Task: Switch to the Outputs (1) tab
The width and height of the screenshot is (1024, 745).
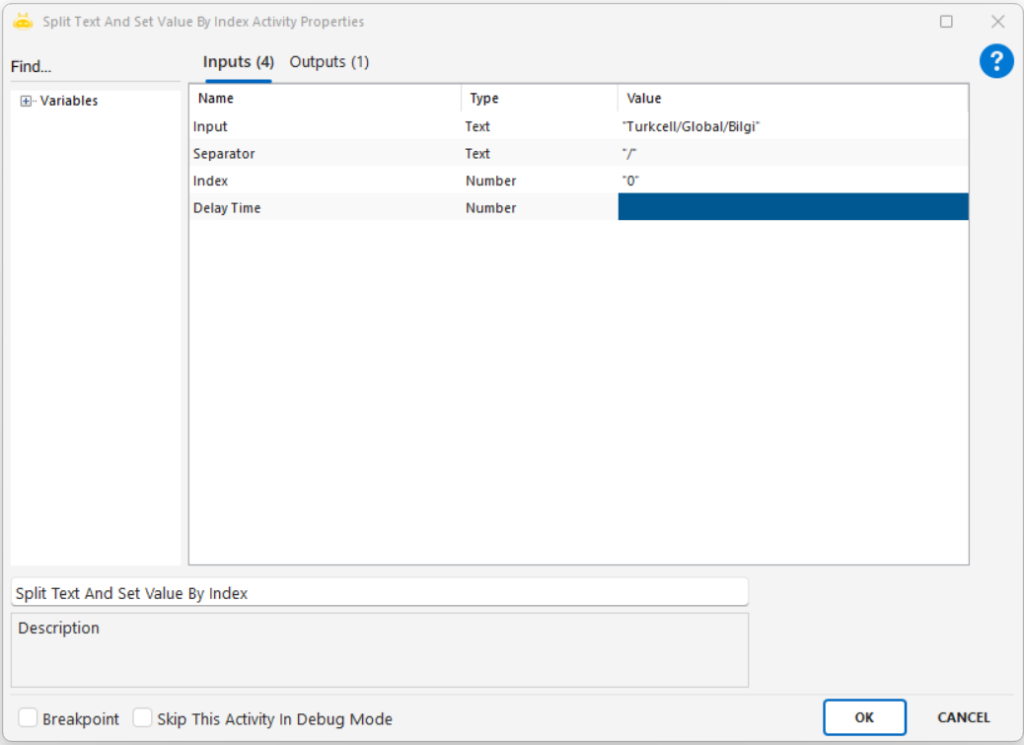Action: pos(329,62)
